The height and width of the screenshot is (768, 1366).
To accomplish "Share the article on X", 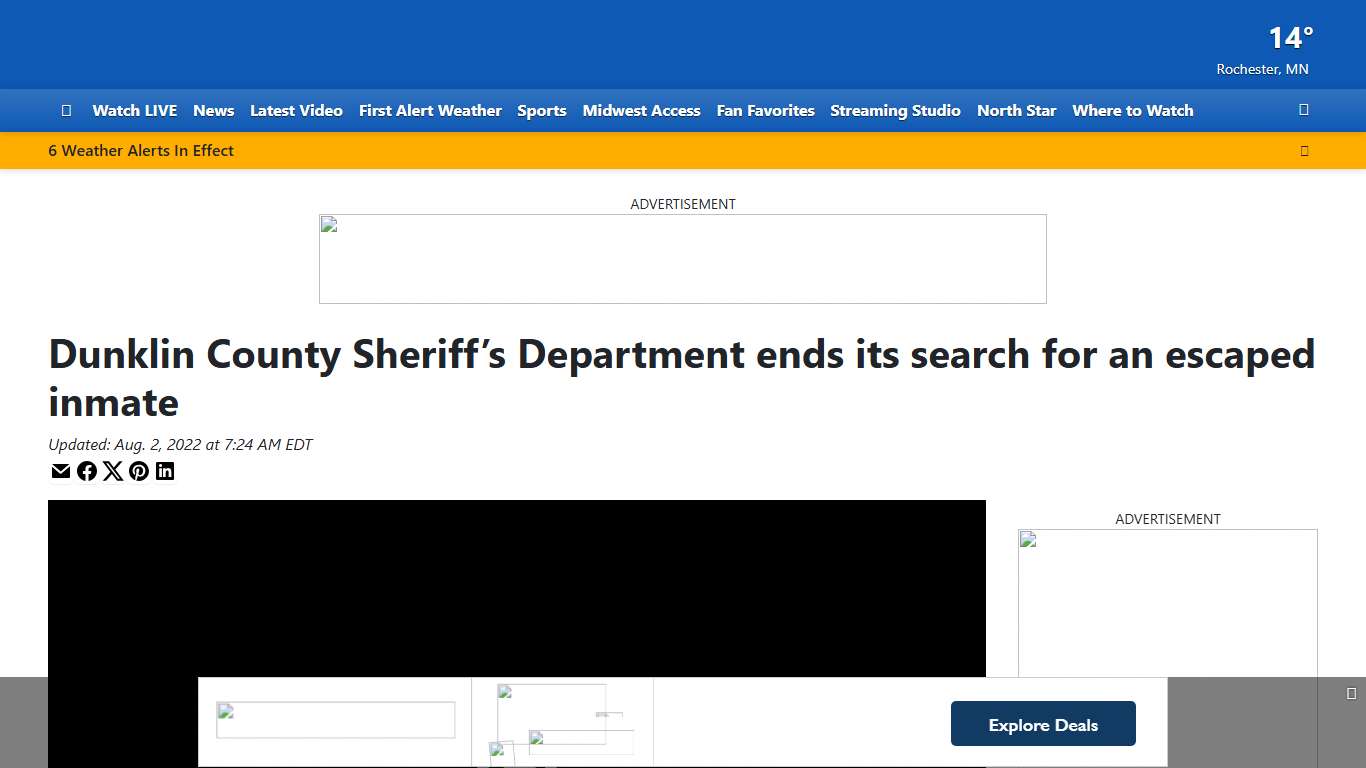I will (x=113, y=471).
